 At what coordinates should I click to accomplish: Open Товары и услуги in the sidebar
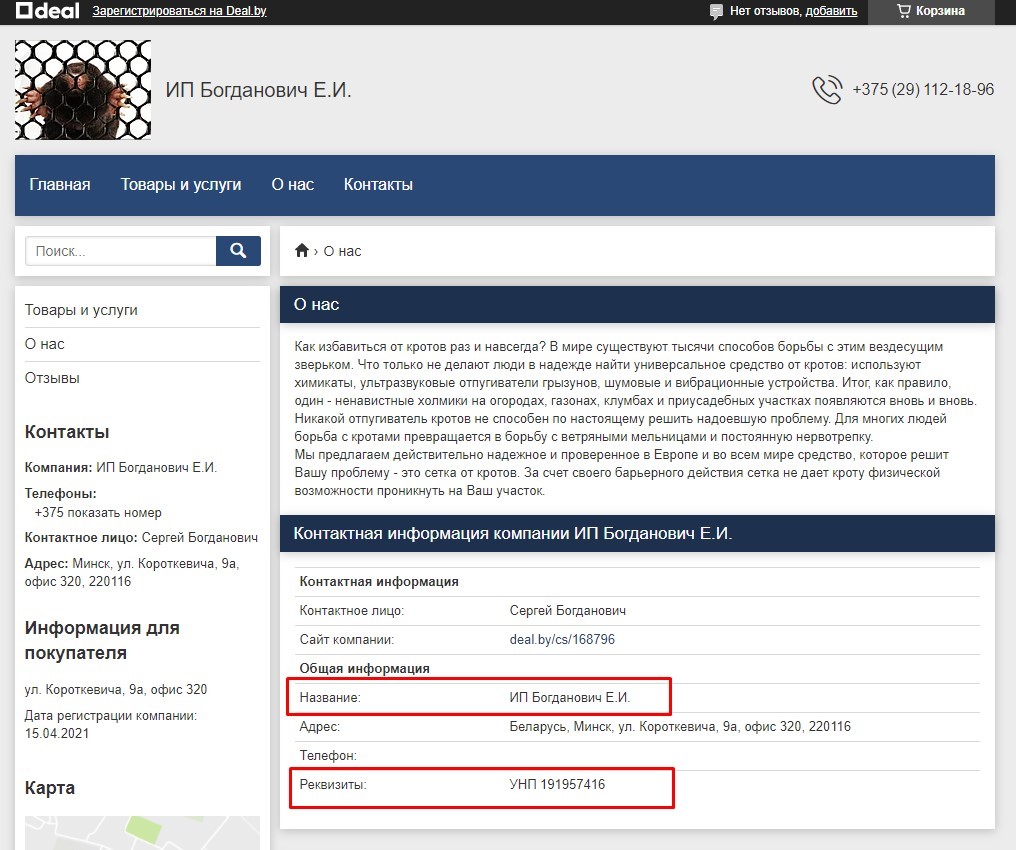tap(81, 310)
